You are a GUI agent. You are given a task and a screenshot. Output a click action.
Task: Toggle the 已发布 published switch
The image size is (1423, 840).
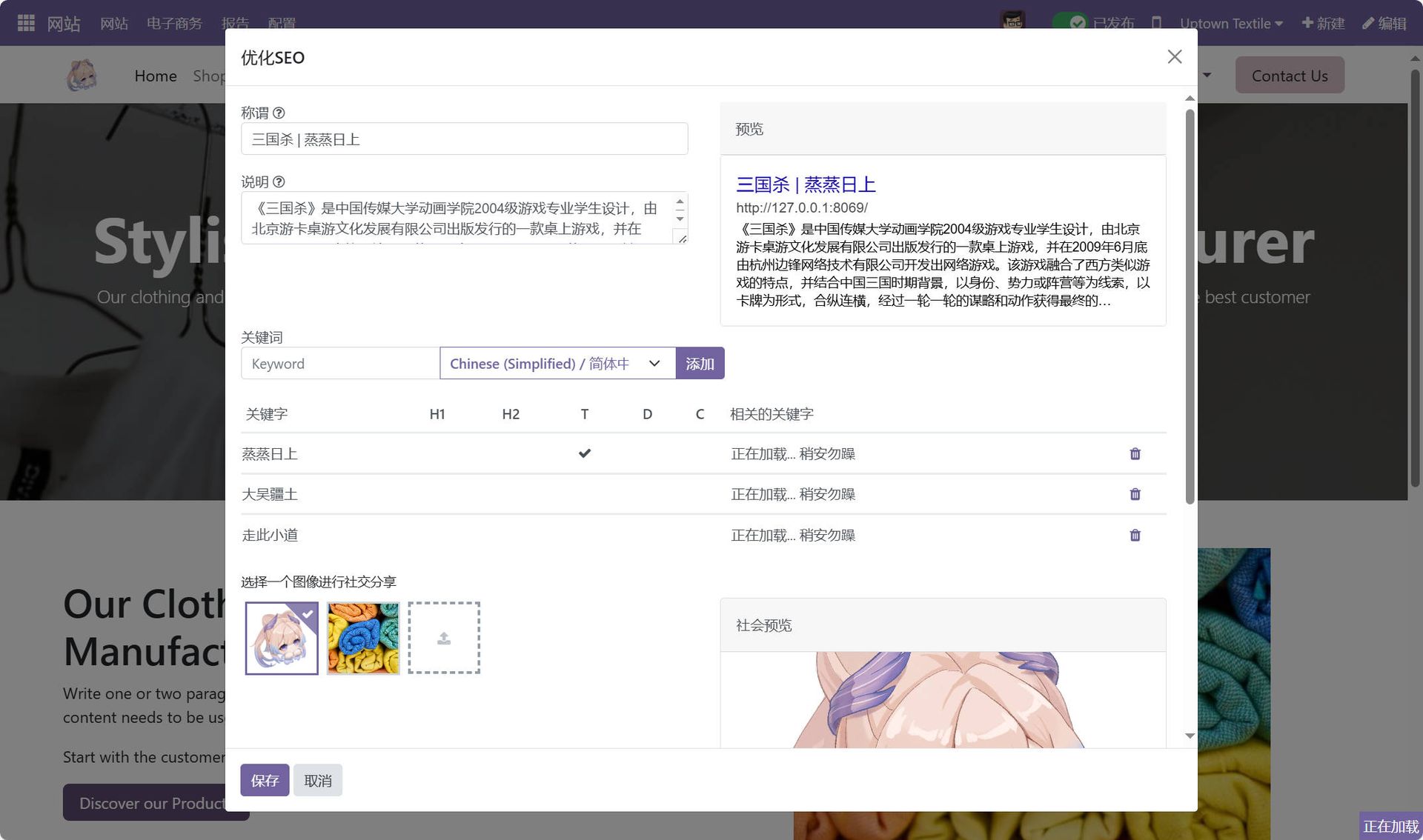(1070, 23)
